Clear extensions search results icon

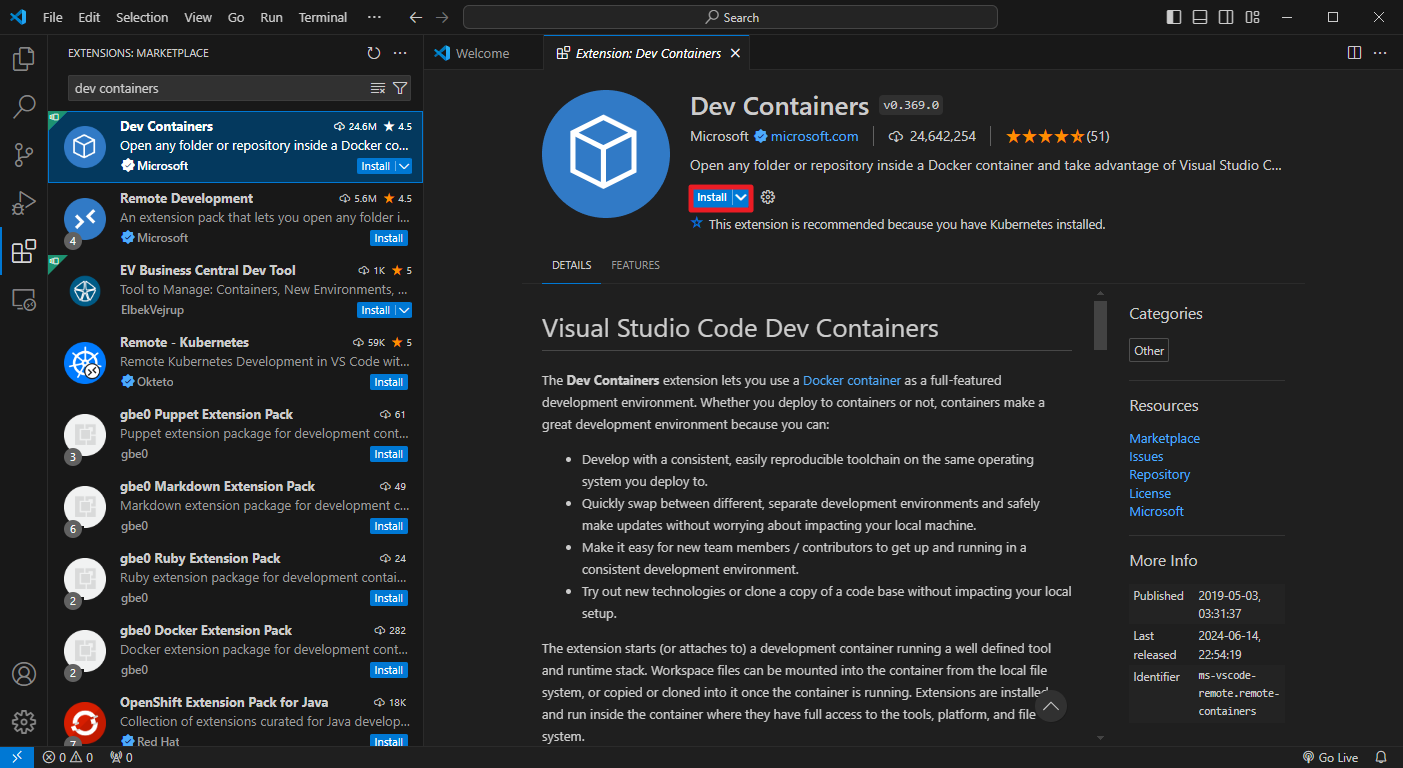click(x=378, y=88)
